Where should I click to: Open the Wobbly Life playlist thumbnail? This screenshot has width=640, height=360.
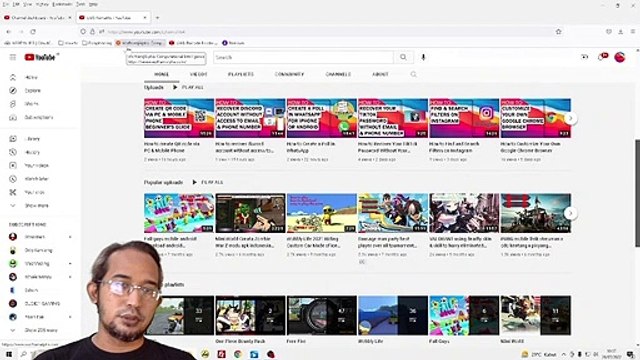point(393,316)
